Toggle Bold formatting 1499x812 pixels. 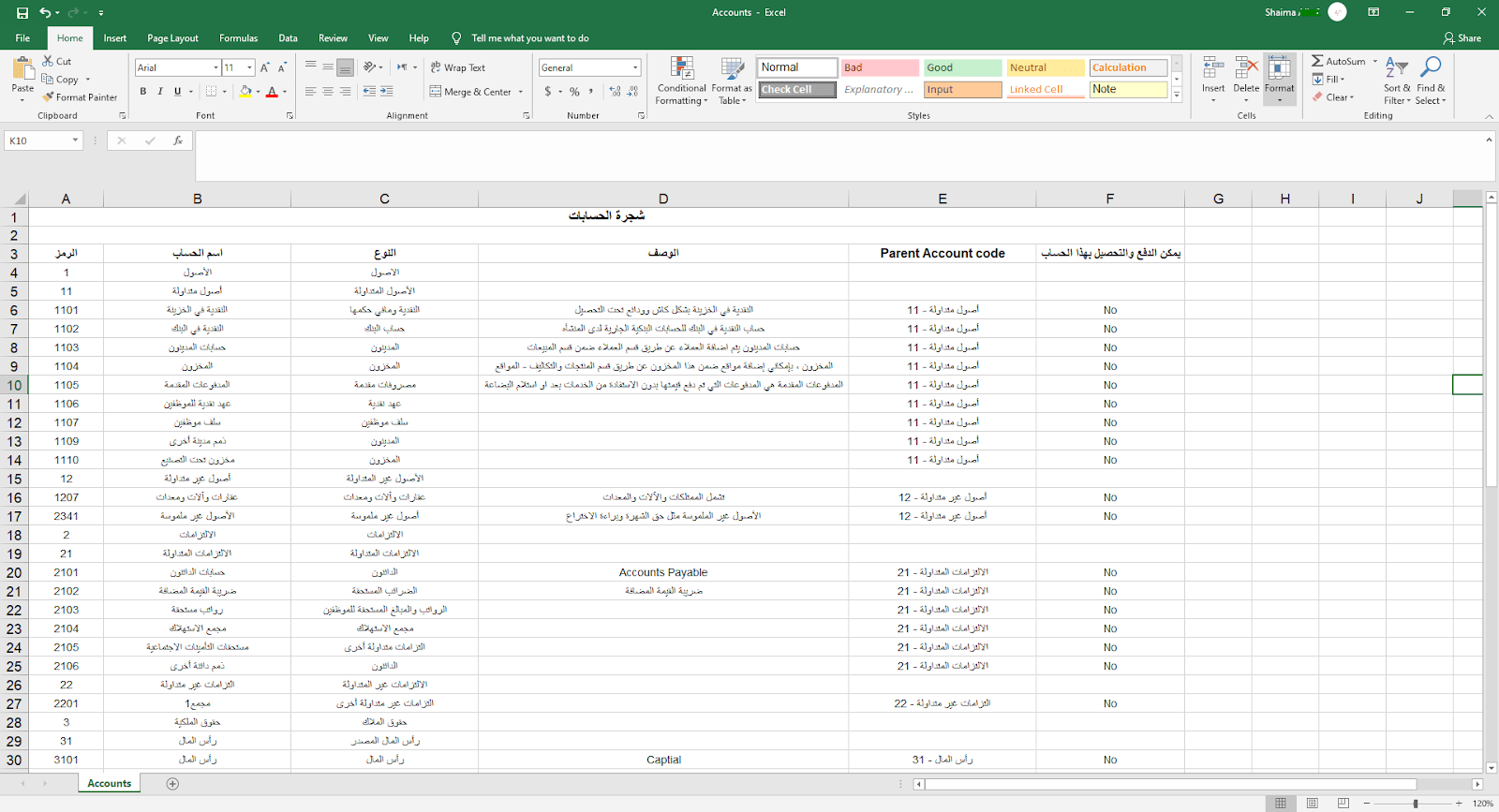143,92
